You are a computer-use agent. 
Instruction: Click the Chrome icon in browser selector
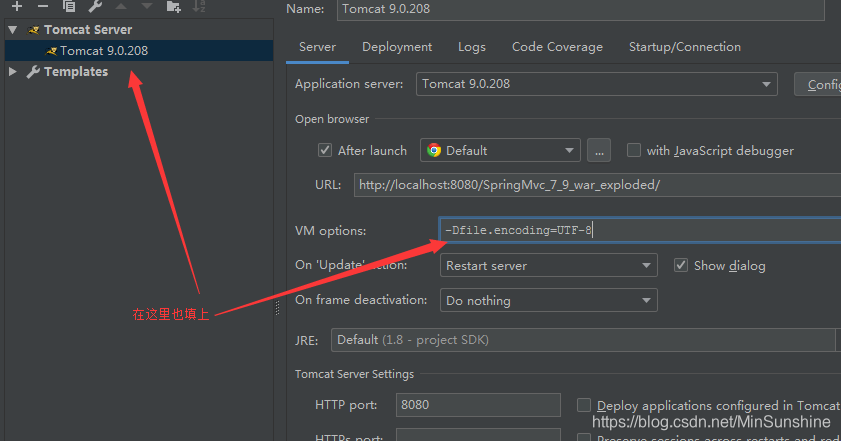[434, 150]
